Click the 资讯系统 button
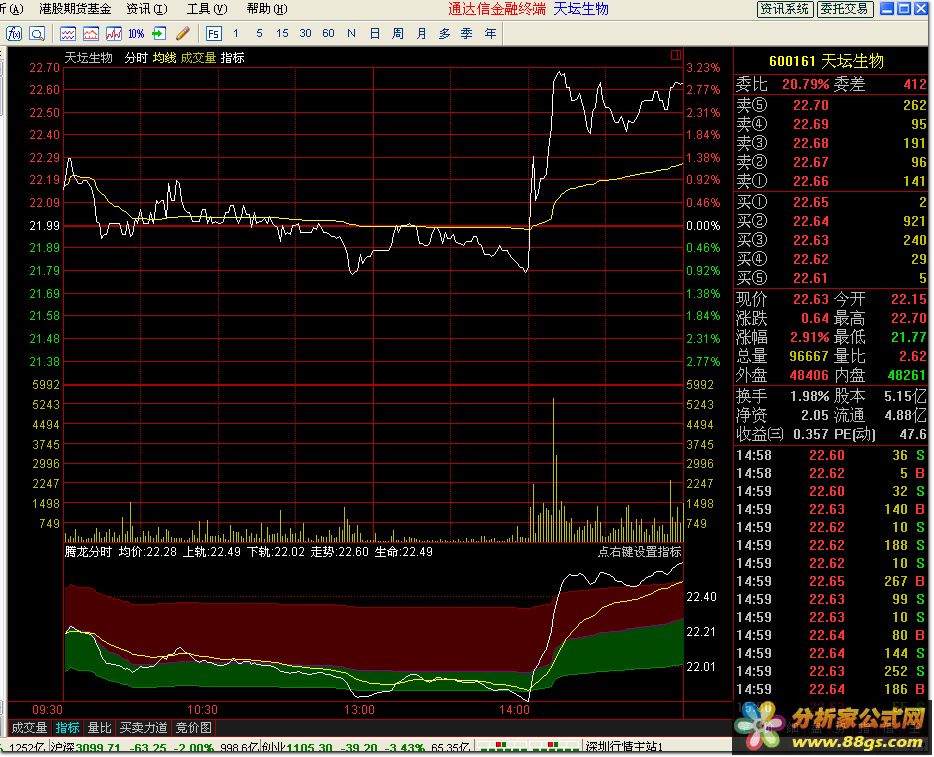The width and height of the screenshot is (934, 757). (x=784, y=9)
